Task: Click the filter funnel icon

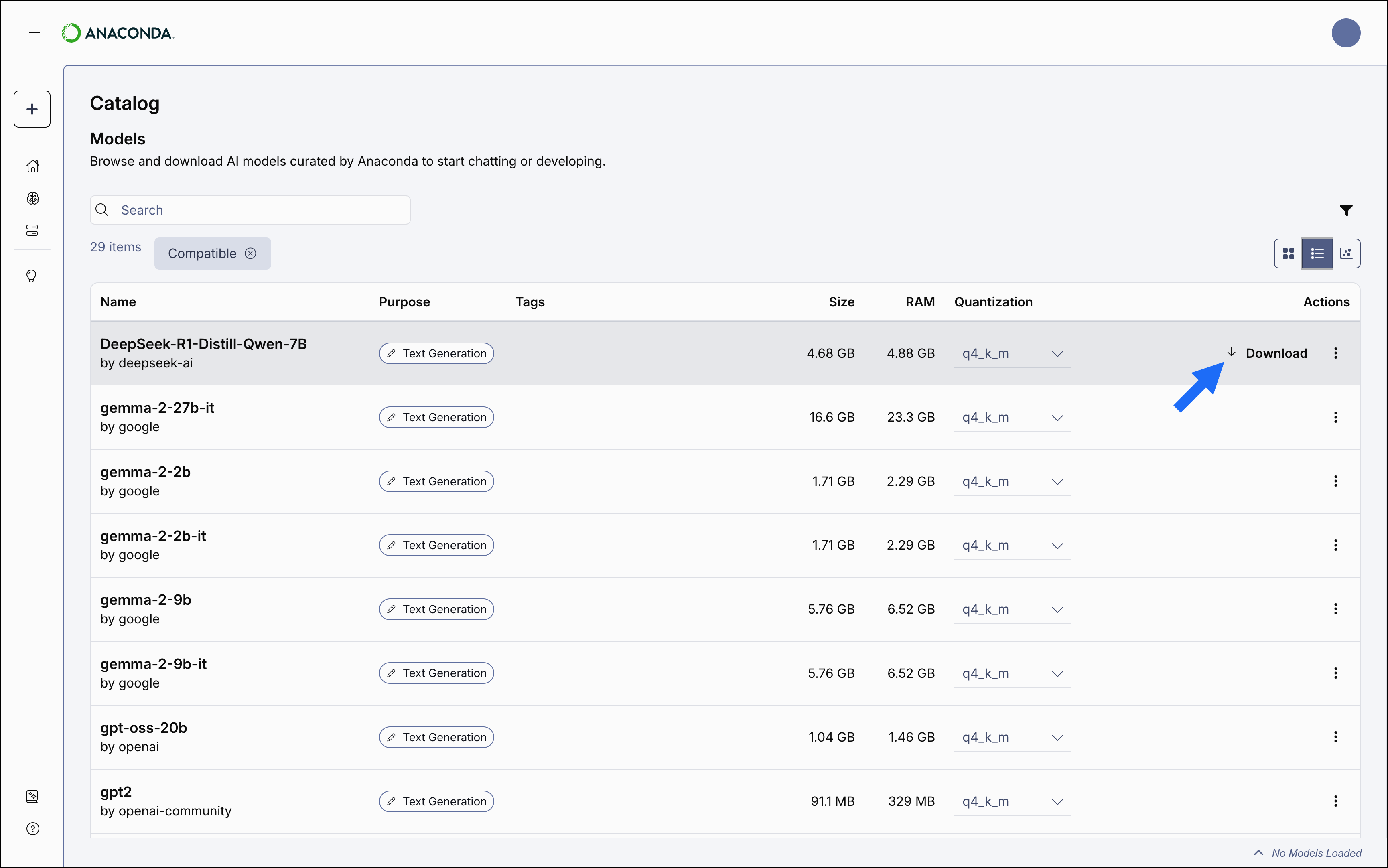Action: [1346, 211]
